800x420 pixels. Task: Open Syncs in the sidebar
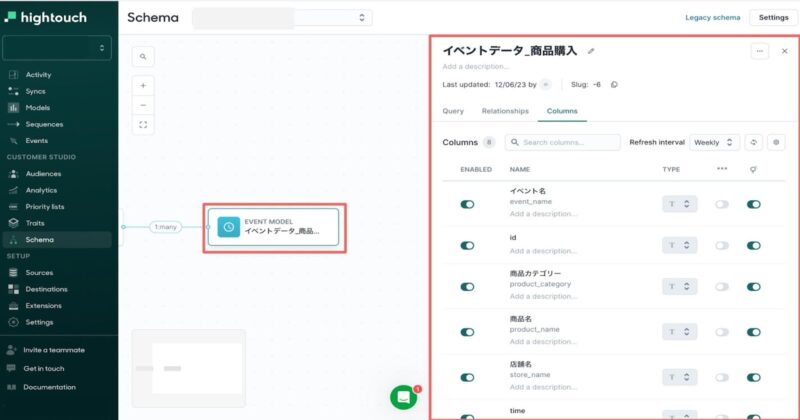pos(35,91)
